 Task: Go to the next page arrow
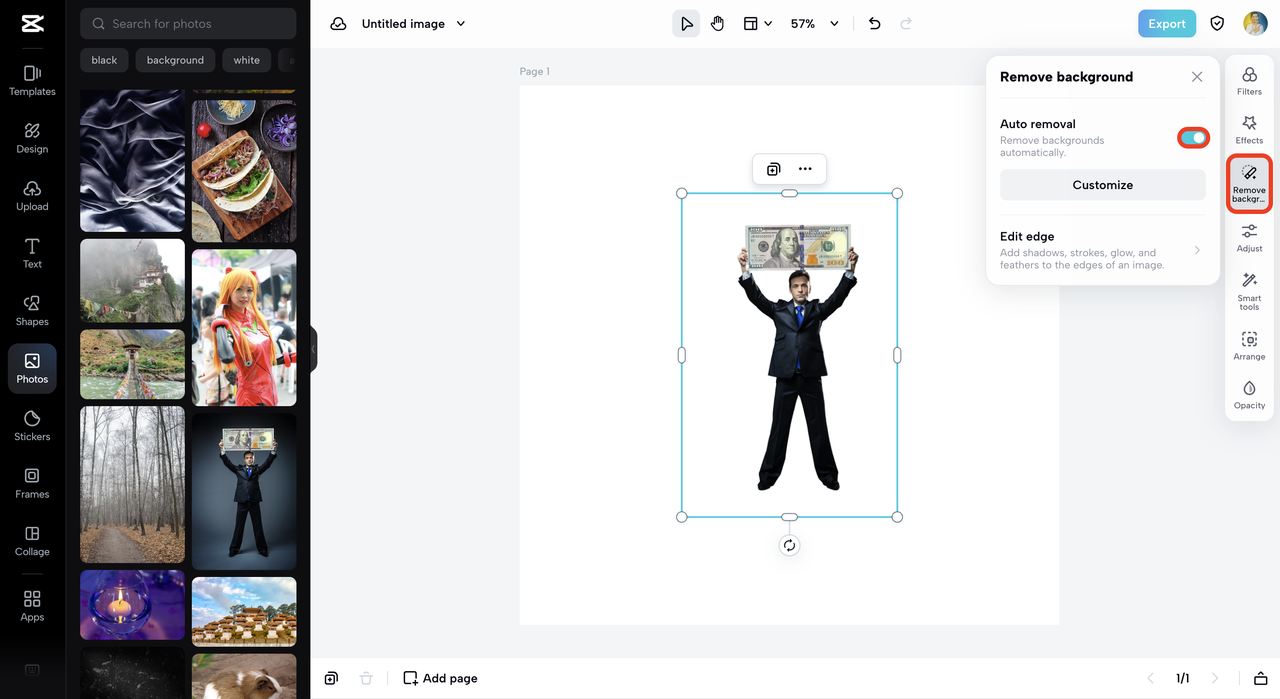[1216, 678]
